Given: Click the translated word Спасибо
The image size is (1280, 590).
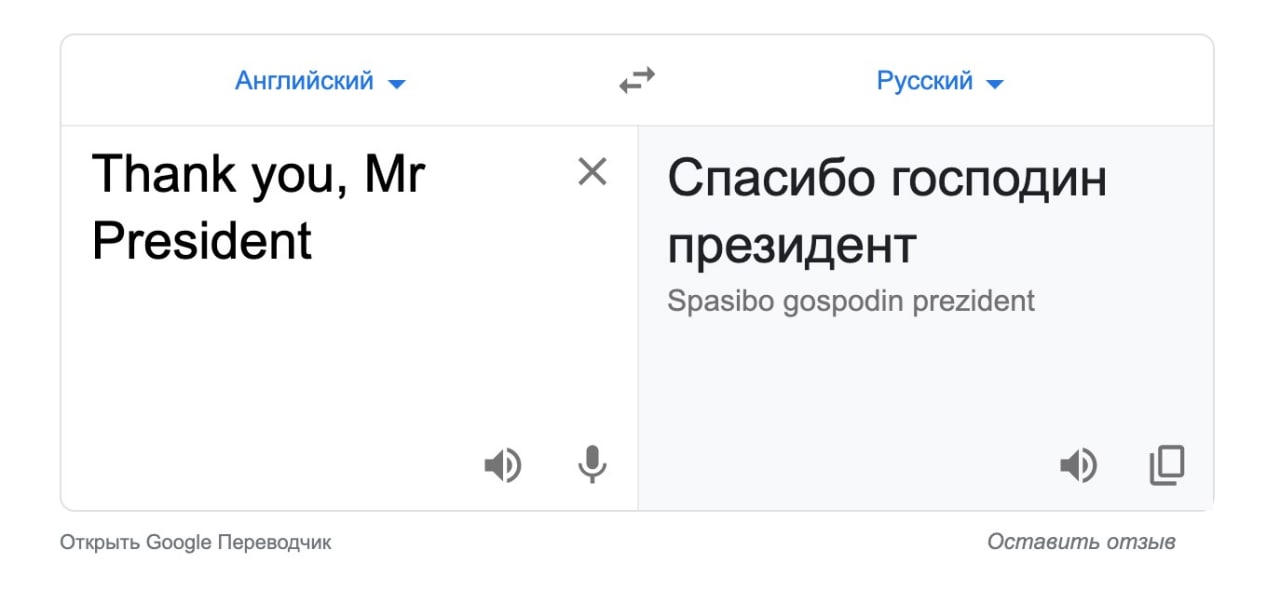Looking at the screenshot, I should coord(770,180).
